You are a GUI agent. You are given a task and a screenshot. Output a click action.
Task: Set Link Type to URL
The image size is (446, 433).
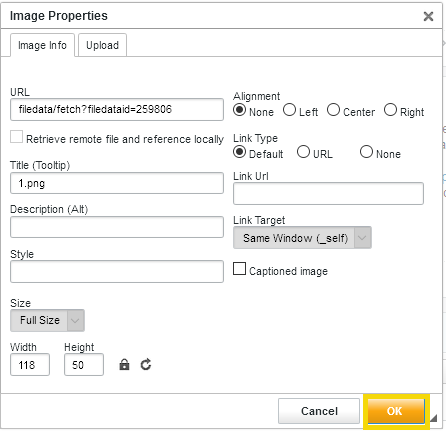tap(303, 152)
